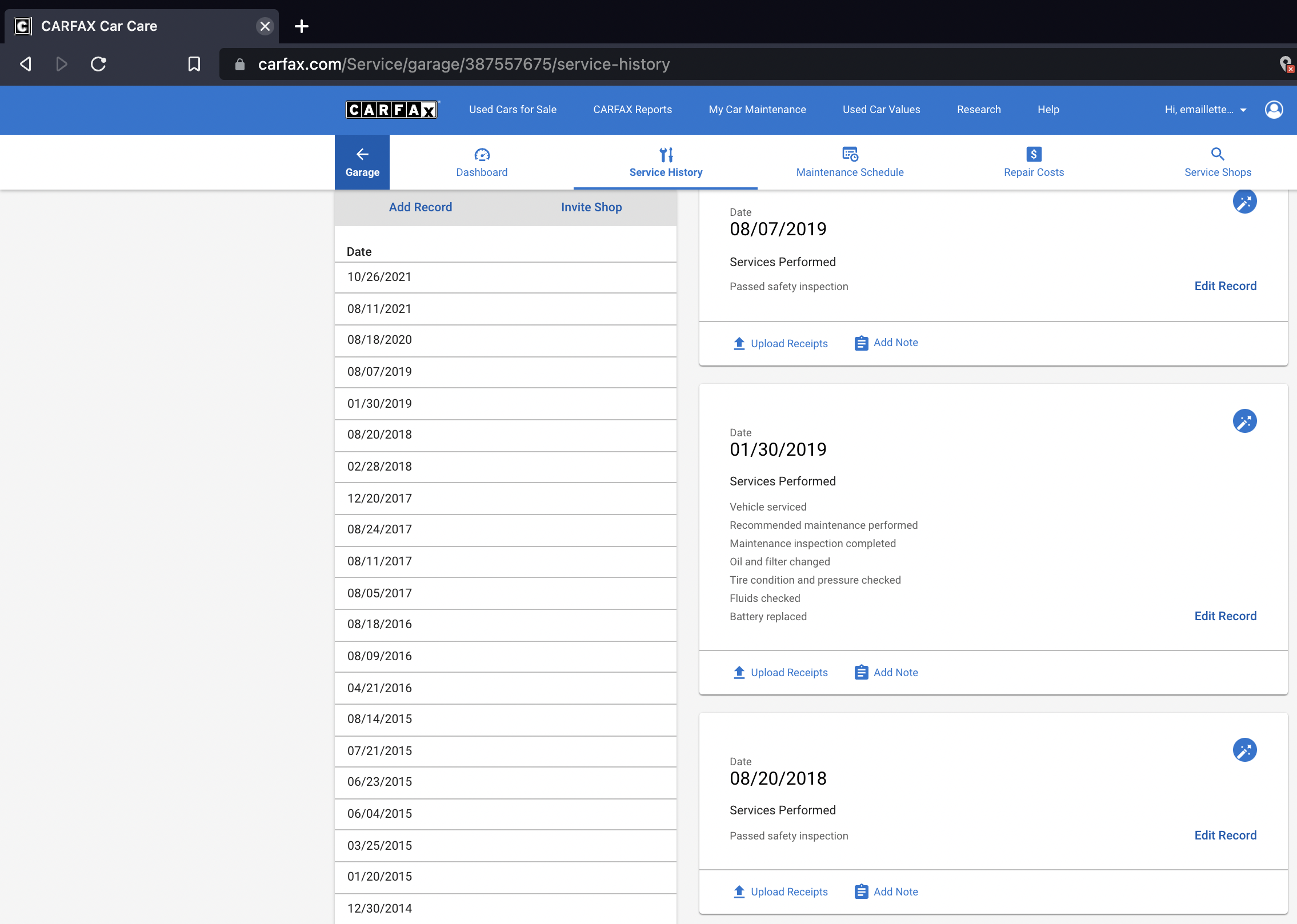Select the CARFAX Car Care browser tab
1297x924 pixels.
[x=142, y=26]
